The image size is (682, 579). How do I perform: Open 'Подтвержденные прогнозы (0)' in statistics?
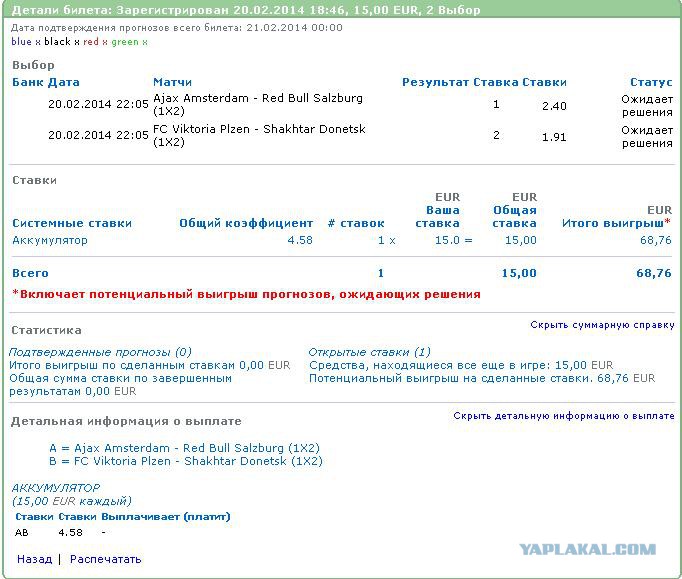pos(100,352)
